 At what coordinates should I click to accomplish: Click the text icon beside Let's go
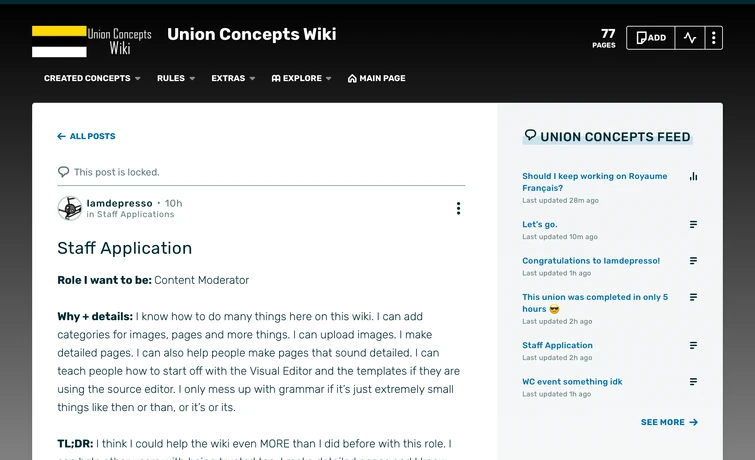coord(694,225)
